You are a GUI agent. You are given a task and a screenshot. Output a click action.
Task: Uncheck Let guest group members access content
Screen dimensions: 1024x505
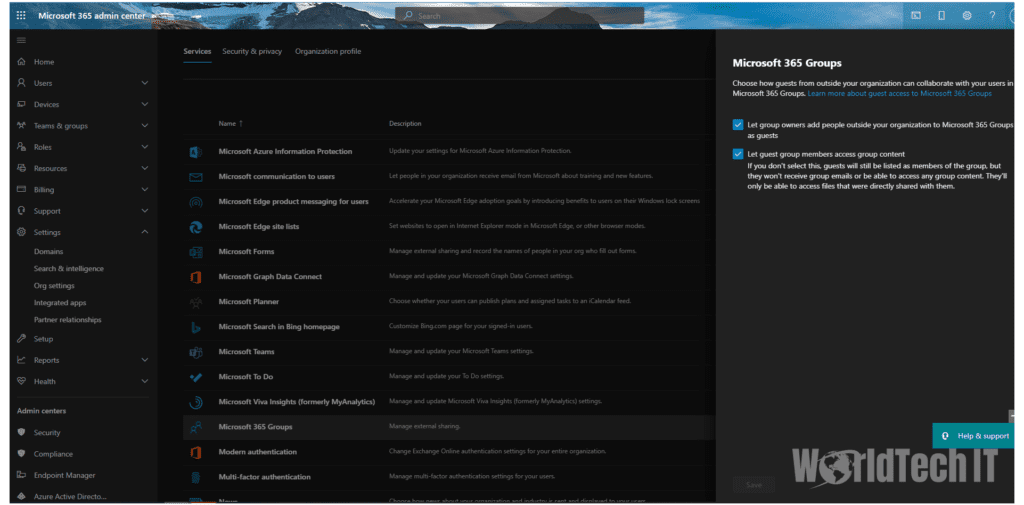738,154
